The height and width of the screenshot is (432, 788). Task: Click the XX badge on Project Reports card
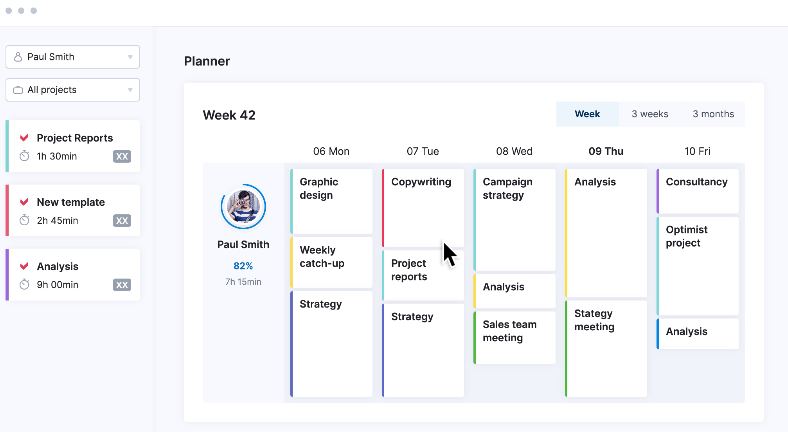click(122, 157)
